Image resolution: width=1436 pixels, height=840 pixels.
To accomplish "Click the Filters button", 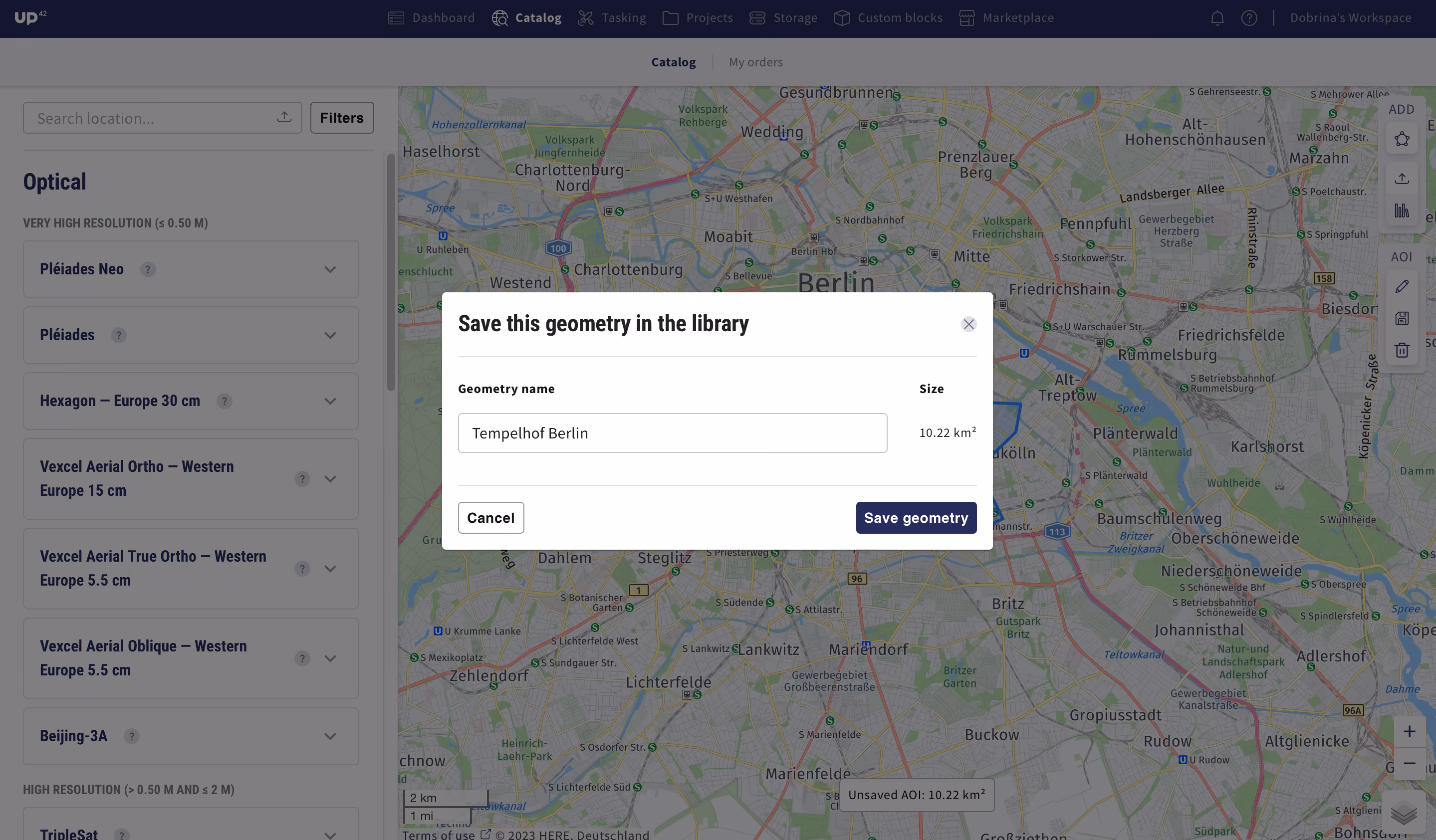I will (x=342, y=118).
